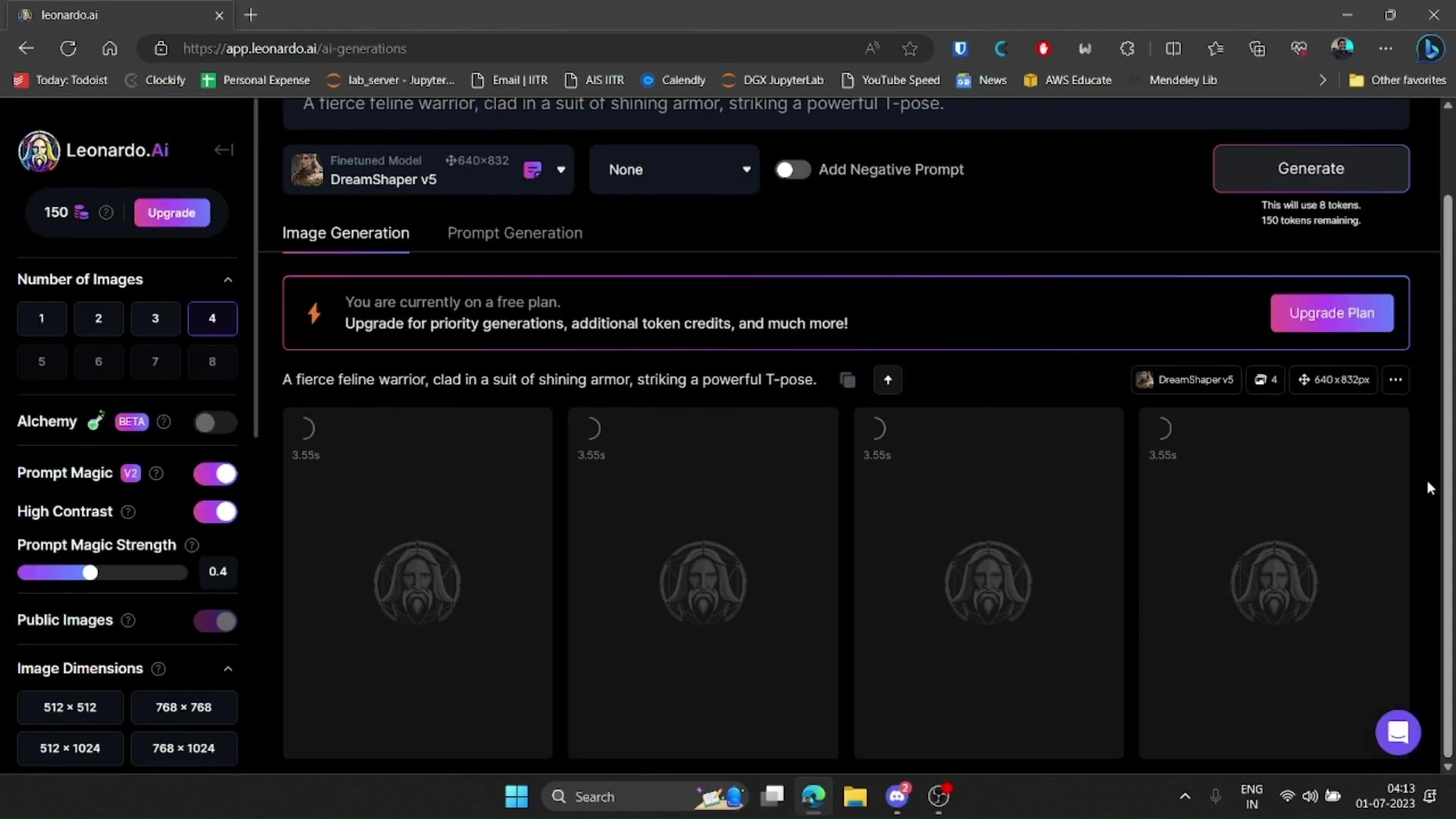Turn on Add Negative Prompt

[792, 170]
